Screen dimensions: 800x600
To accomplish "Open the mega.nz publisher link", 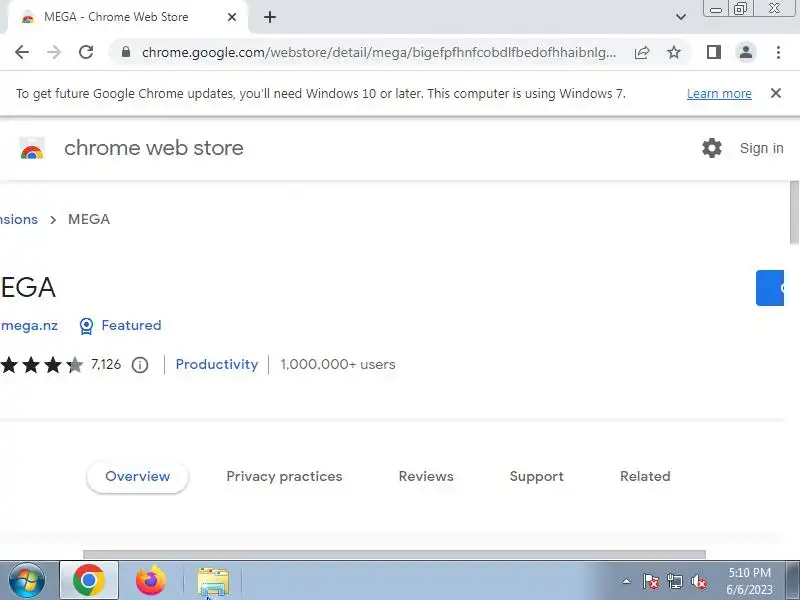I will coord(29,326).
